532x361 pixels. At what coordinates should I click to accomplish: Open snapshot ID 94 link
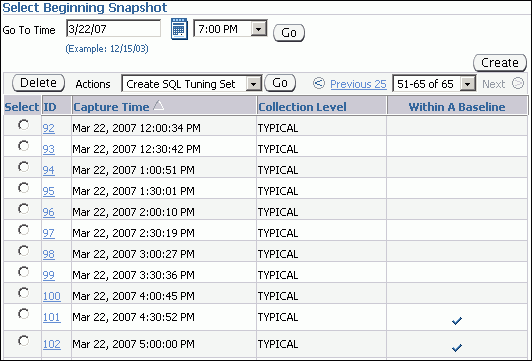[49, 170]
